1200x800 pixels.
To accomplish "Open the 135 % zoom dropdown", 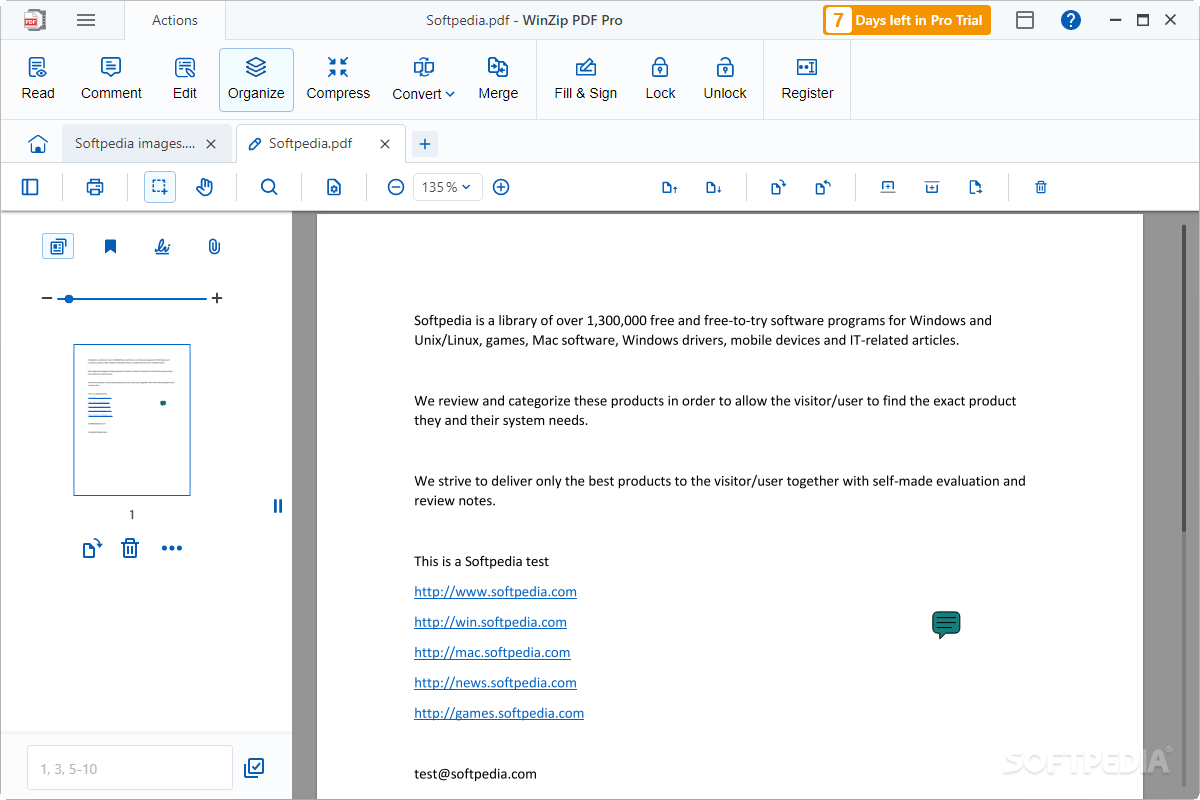I will coord(447,187).
